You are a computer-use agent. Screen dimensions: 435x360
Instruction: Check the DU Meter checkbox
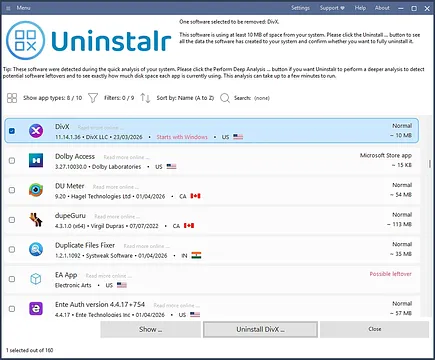click(12, 190)
